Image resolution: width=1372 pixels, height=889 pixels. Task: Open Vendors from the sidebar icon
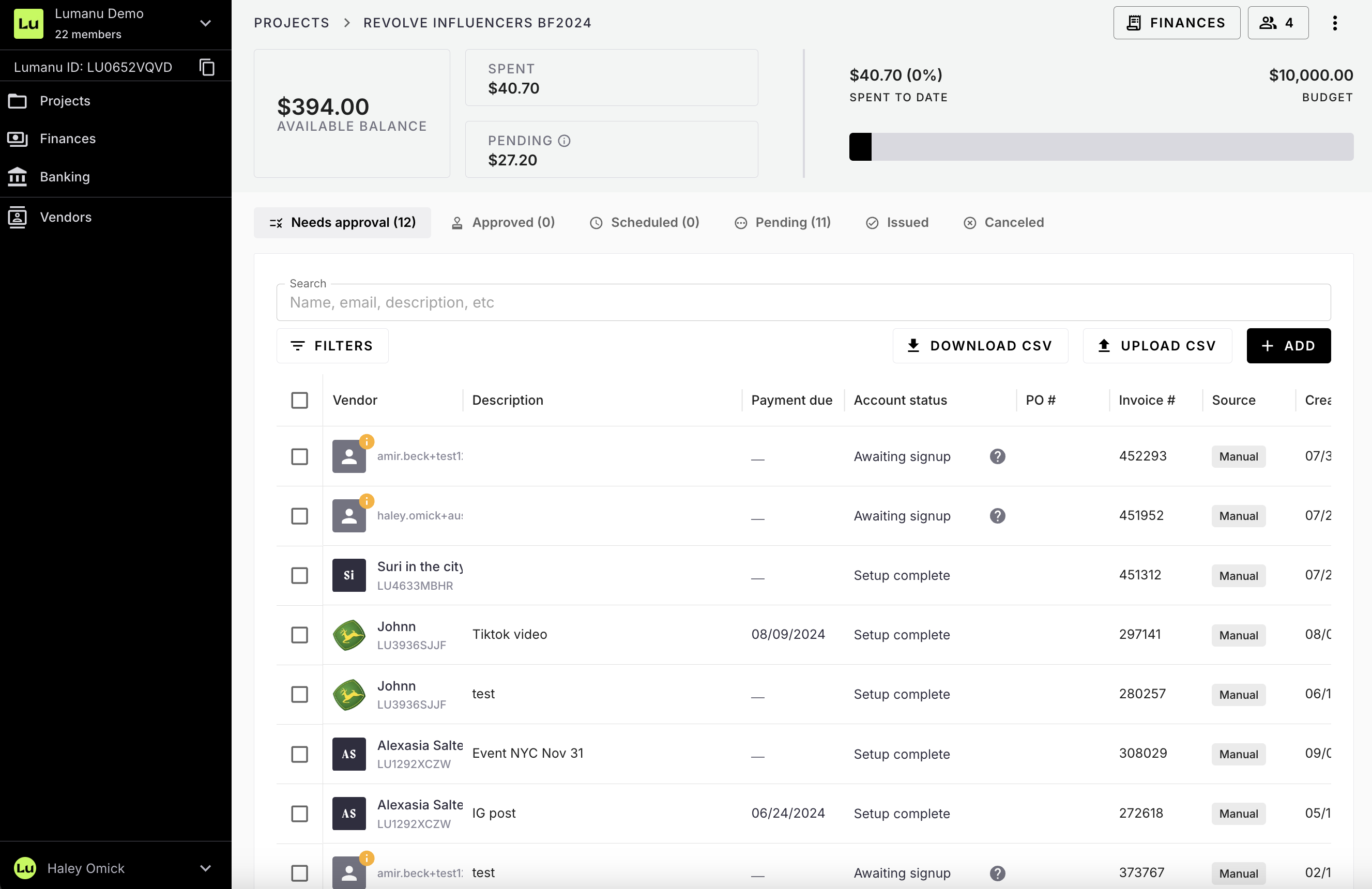click(17, 218)
